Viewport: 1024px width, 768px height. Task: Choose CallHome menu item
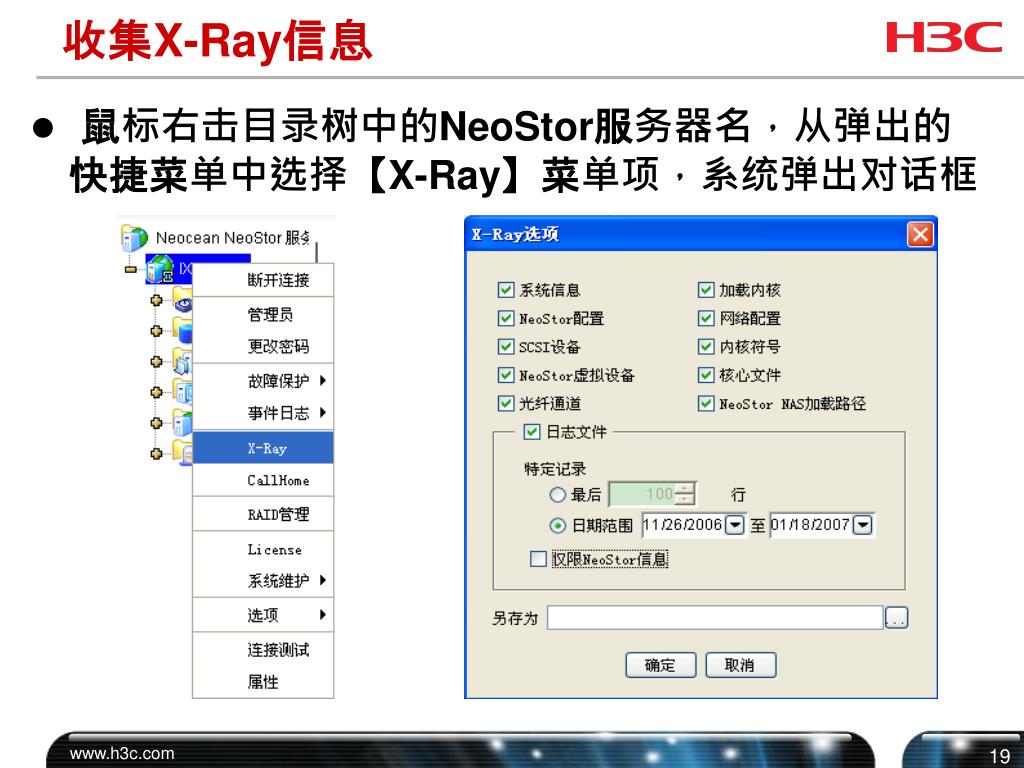263,481
